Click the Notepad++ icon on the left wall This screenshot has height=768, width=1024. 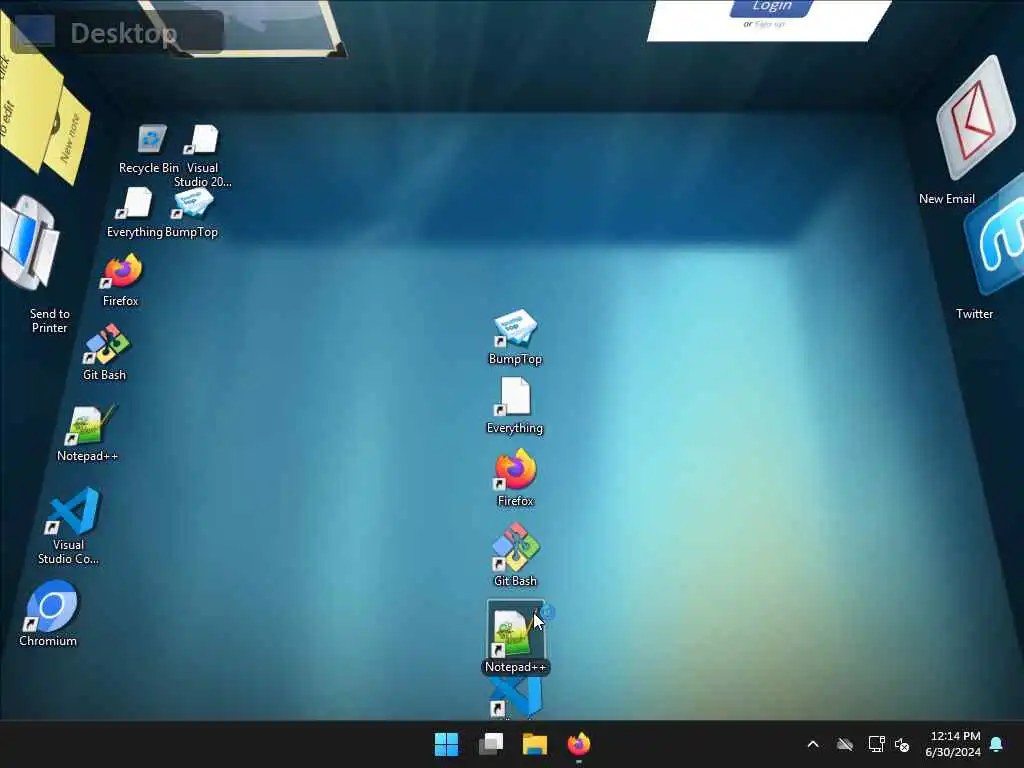pos(89,424)
